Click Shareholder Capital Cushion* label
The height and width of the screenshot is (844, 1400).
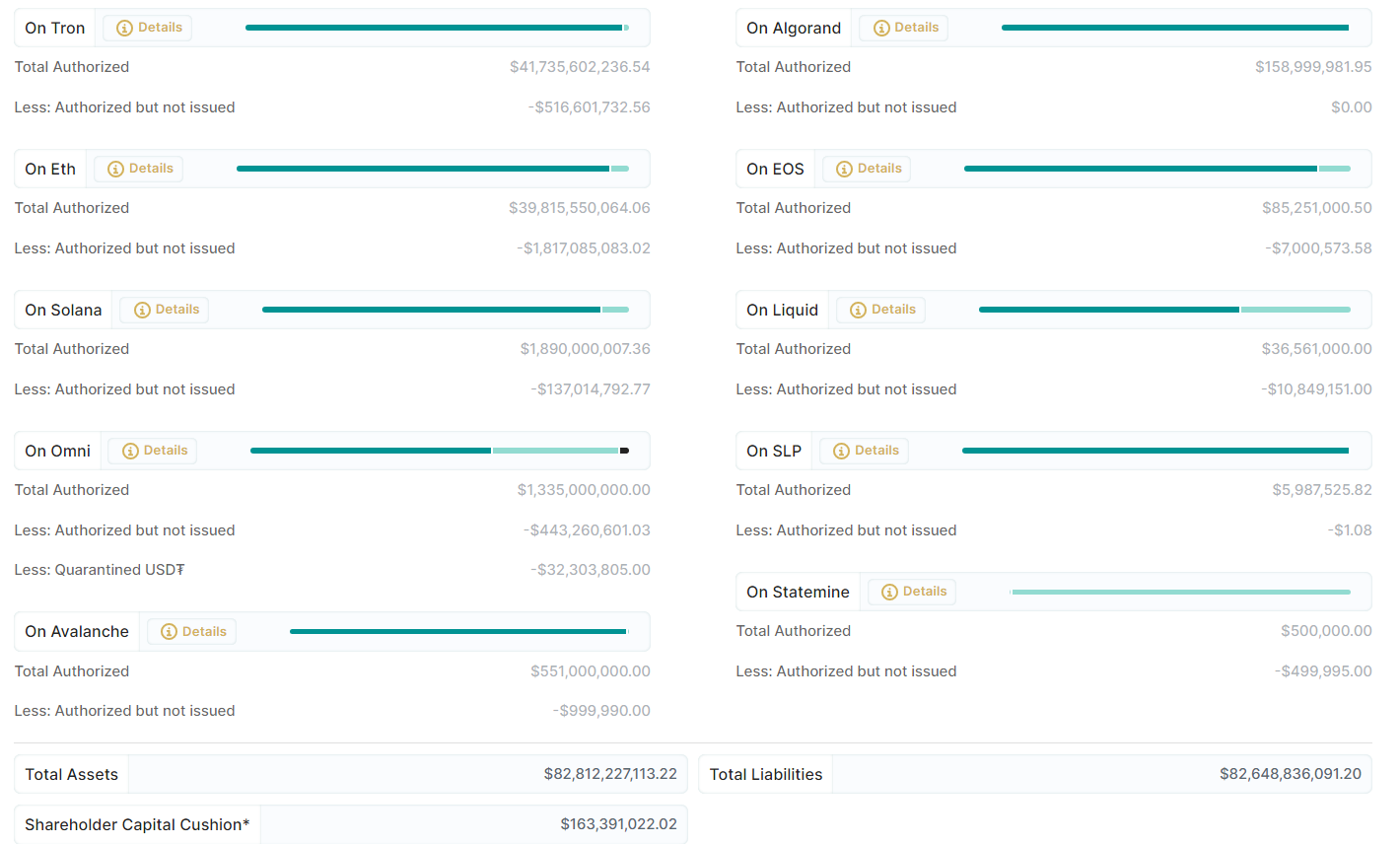click(137, 825)
